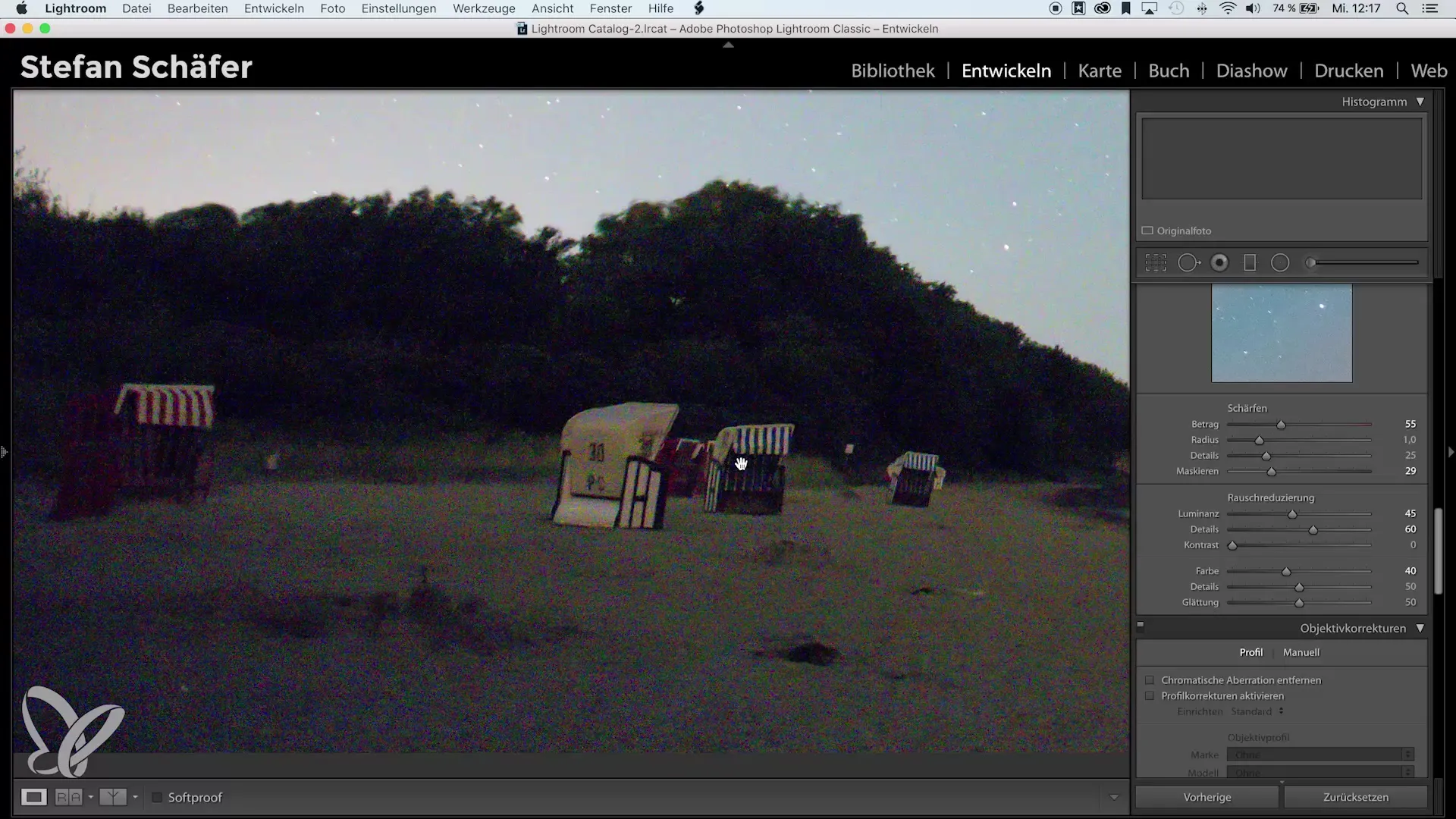Open the AirPlay display menu
This screenshot has width=1456, height=819.
(x=1150, y=8)
